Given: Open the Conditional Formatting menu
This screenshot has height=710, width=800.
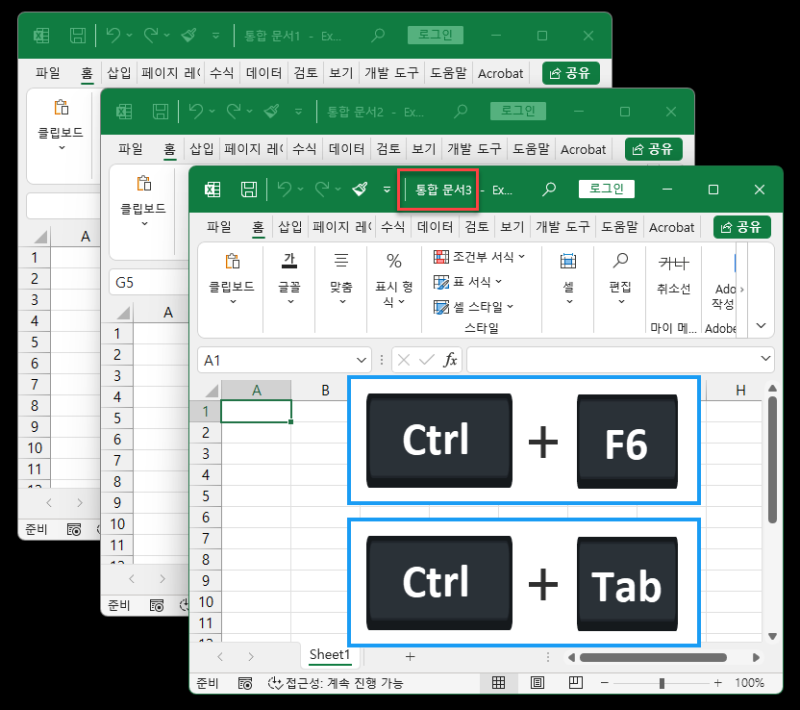Looking at the screenshot, I should pyautogui.click(x=470, y=257).
